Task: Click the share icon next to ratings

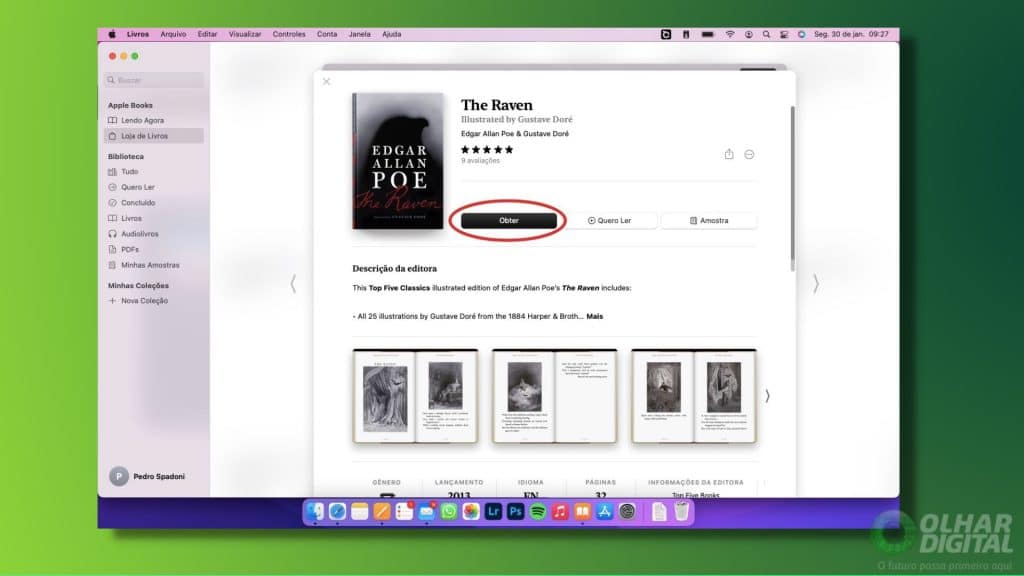Action: click(x=729, y=154)
